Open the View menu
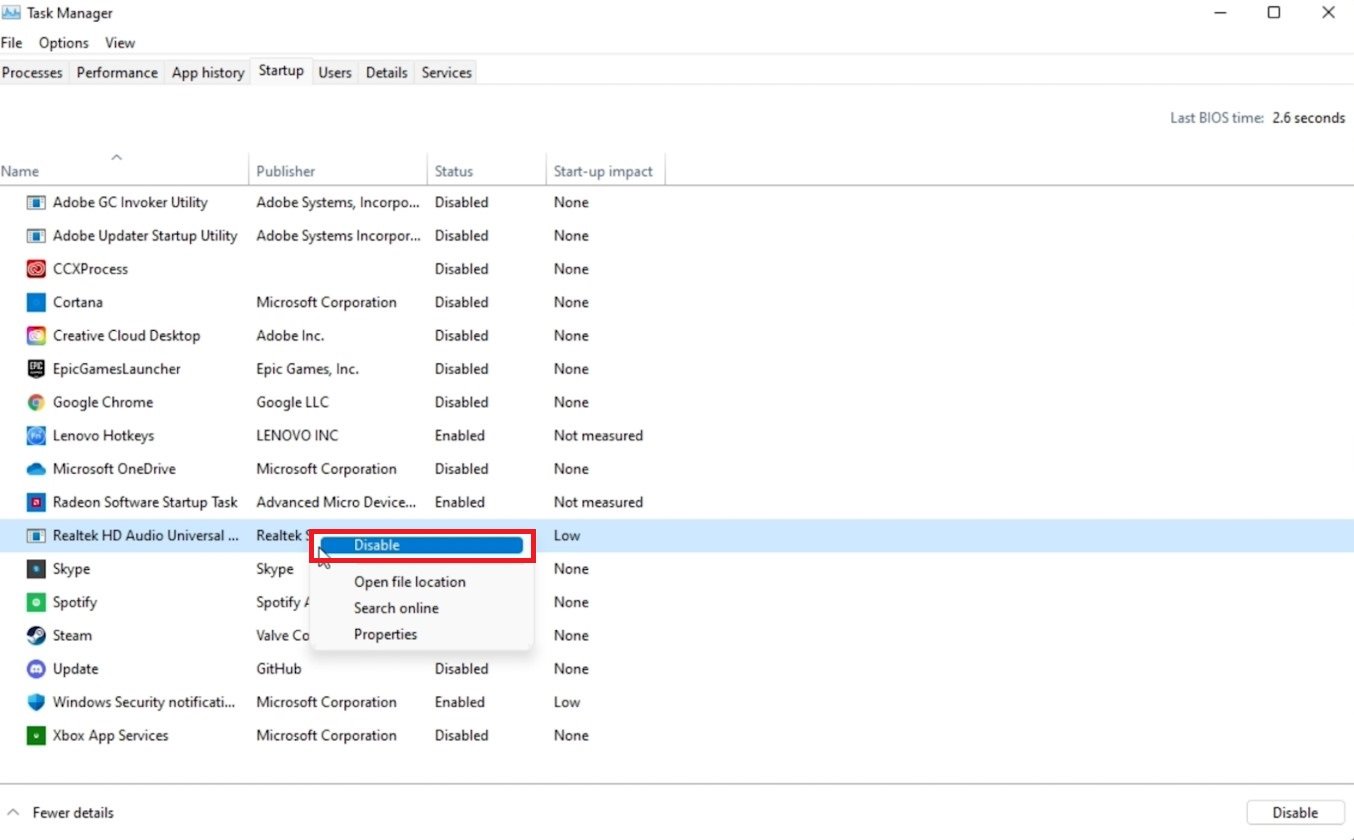The image size is (1354, 840). click(x=120, y=43)
